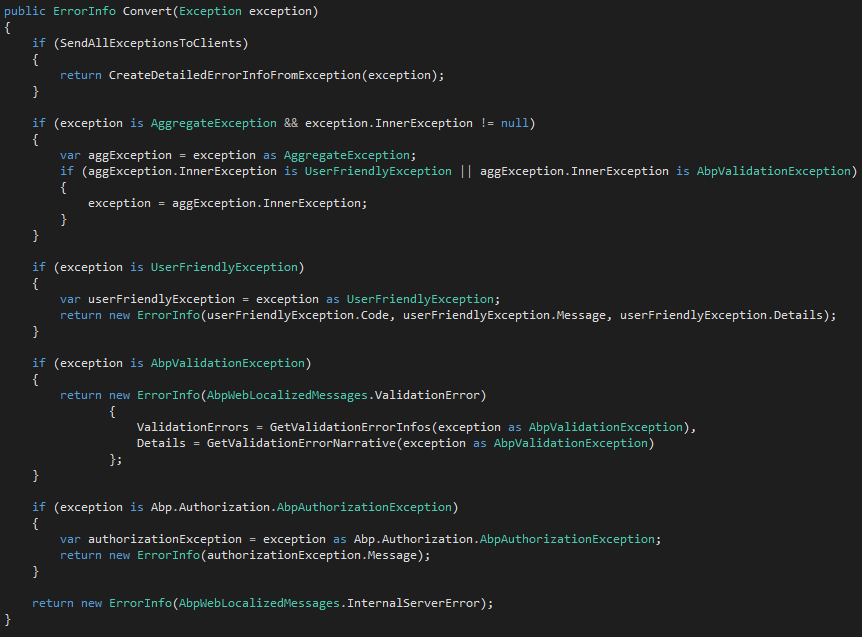Image resolution: width=862 pixels, height=637 pixels.
Task: Click AbpWebLocalizedMessages before InternalServerError
Action: [x=259, y=603]
